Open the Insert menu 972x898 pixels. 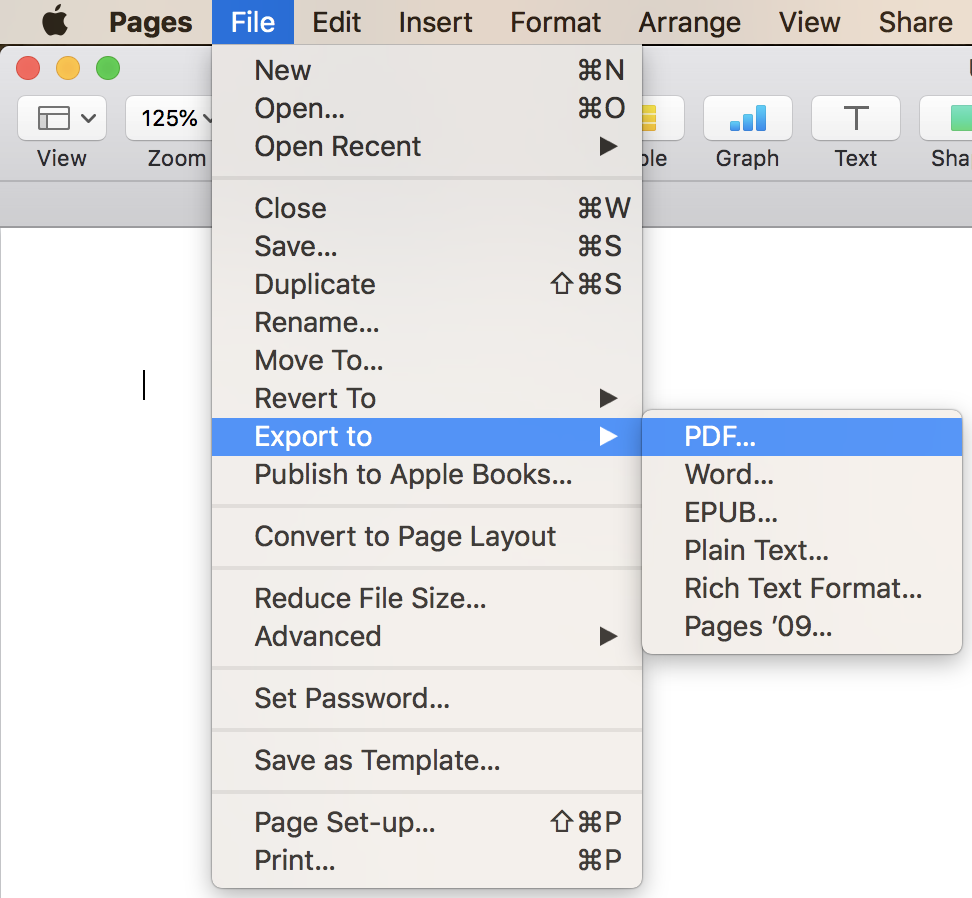pos(435,22)
